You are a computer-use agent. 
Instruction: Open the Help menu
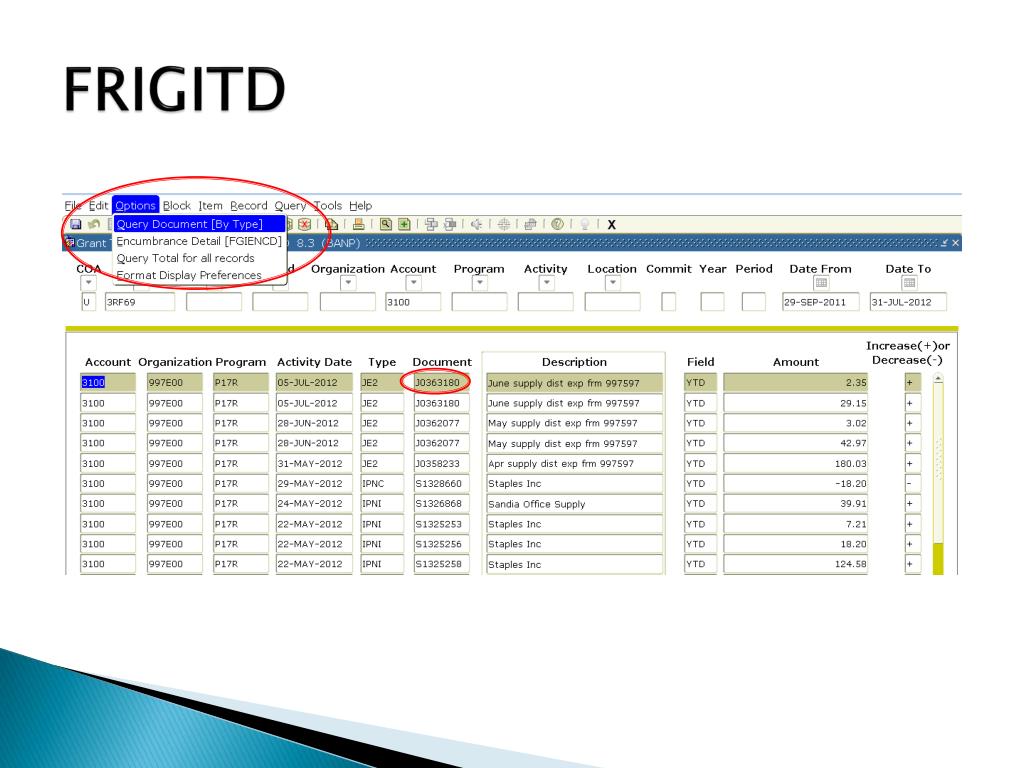360,205
